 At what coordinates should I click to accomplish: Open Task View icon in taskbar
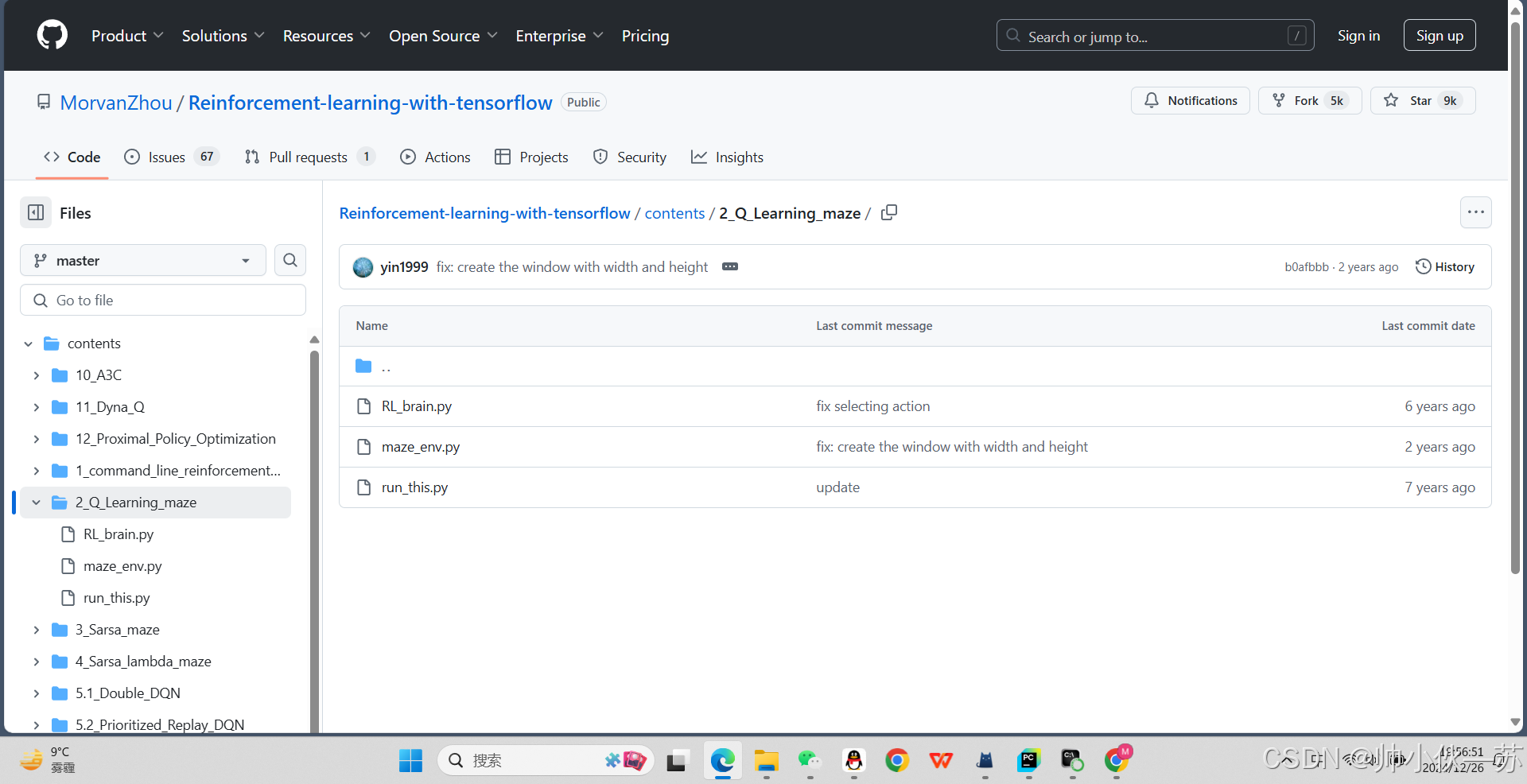[677, 760]
